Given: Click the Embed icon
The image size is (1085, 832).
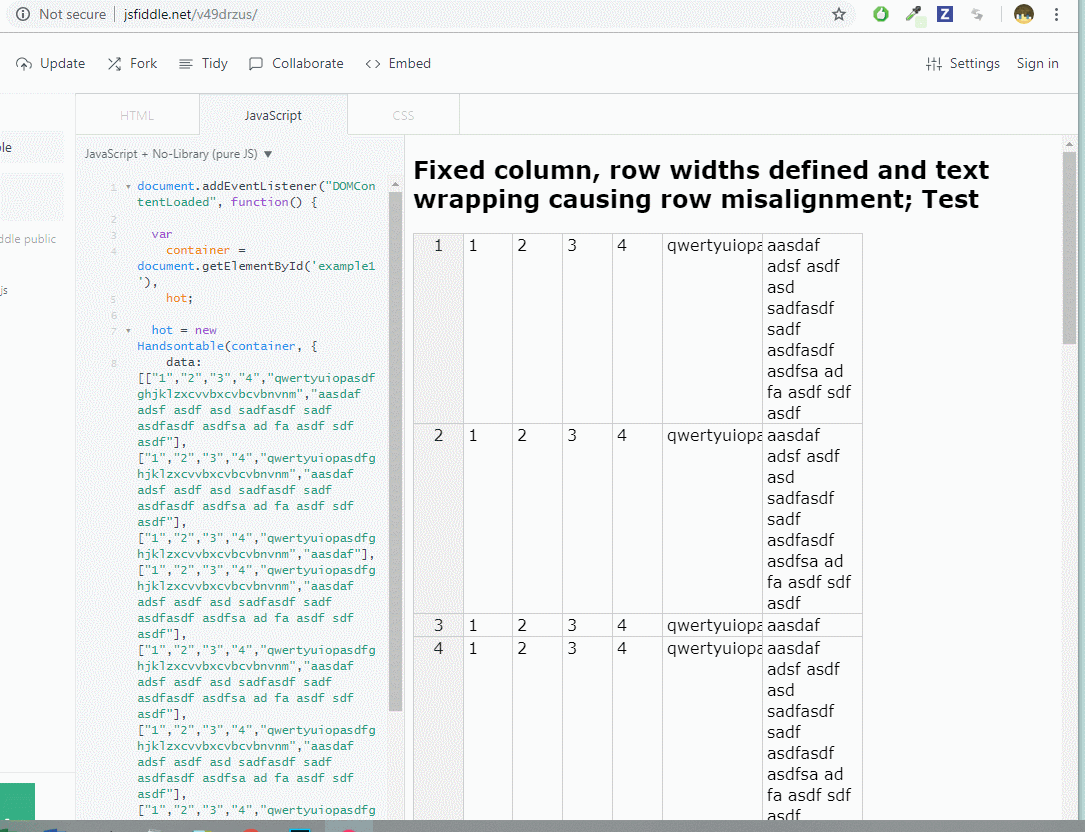Looking at the screenshot, I should pos(372,63).
